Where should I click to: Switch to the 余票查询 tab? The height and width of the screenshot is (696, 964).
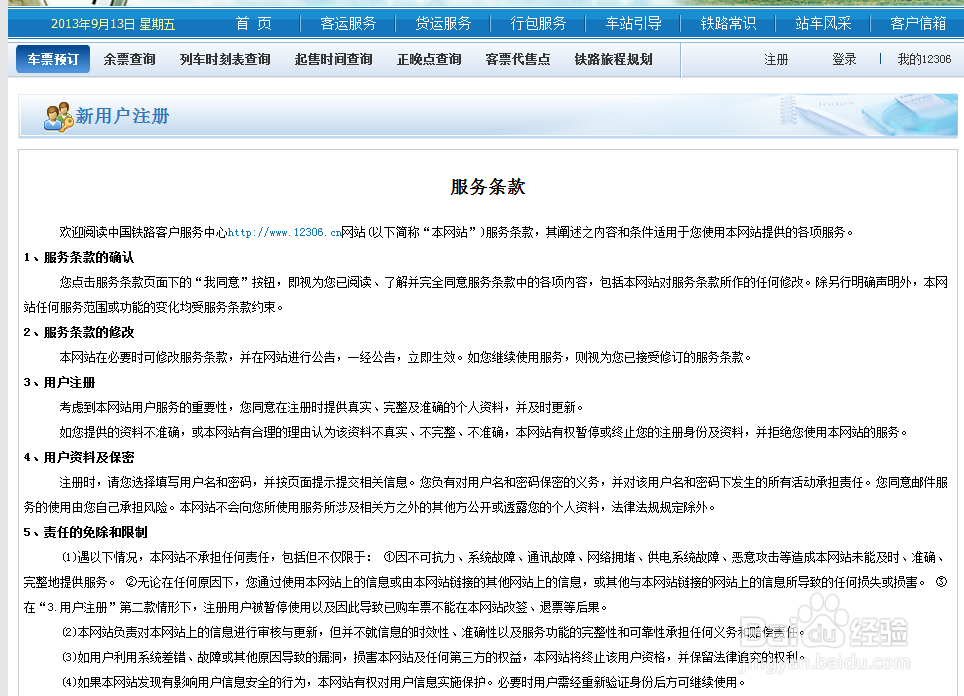click(129, 59)
